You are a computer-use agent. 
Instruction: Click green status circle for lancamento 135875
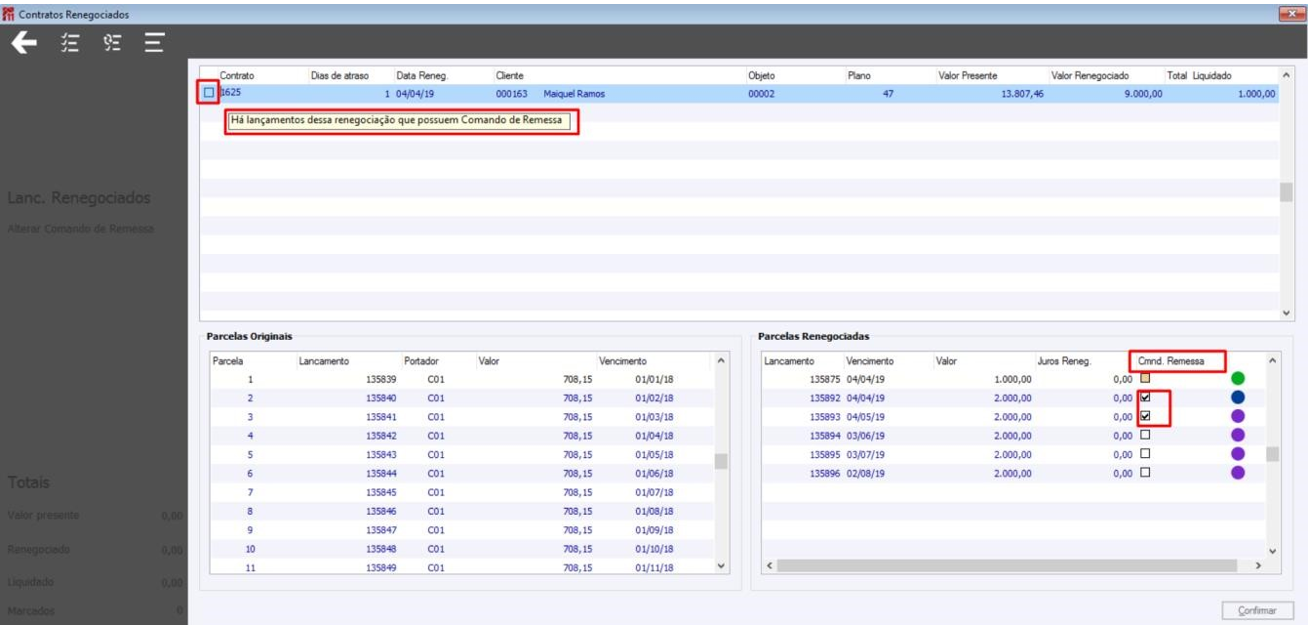[1238, 379]
